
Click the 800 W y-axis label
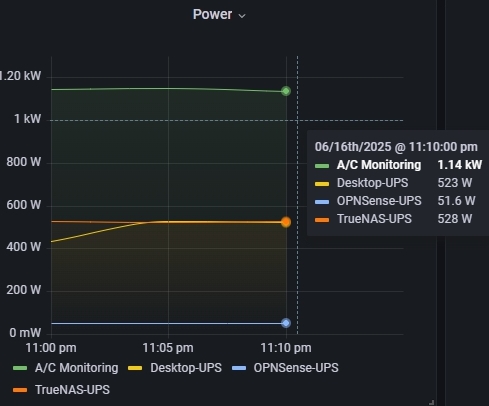pos(24,162)
